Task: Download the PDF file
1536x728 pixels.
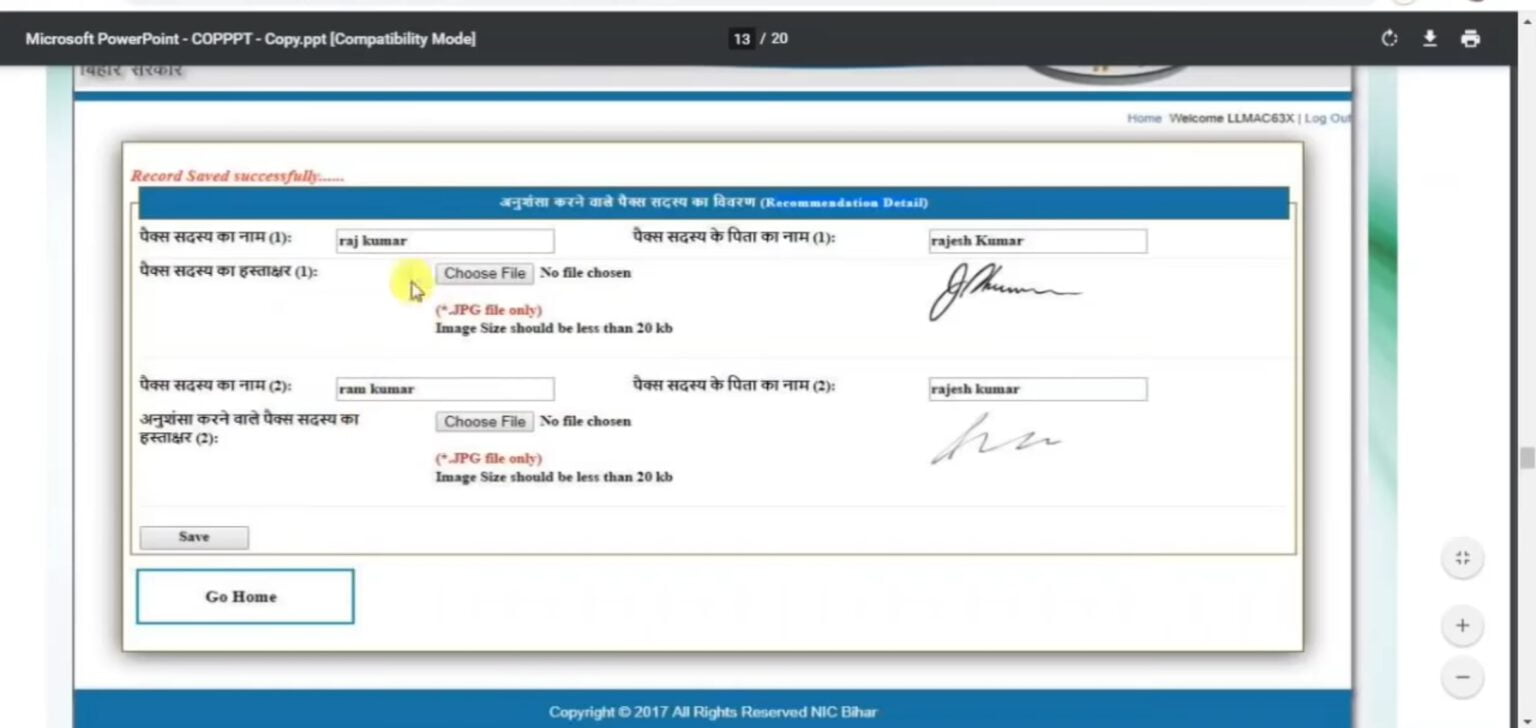Action: tap(1430, 39)
